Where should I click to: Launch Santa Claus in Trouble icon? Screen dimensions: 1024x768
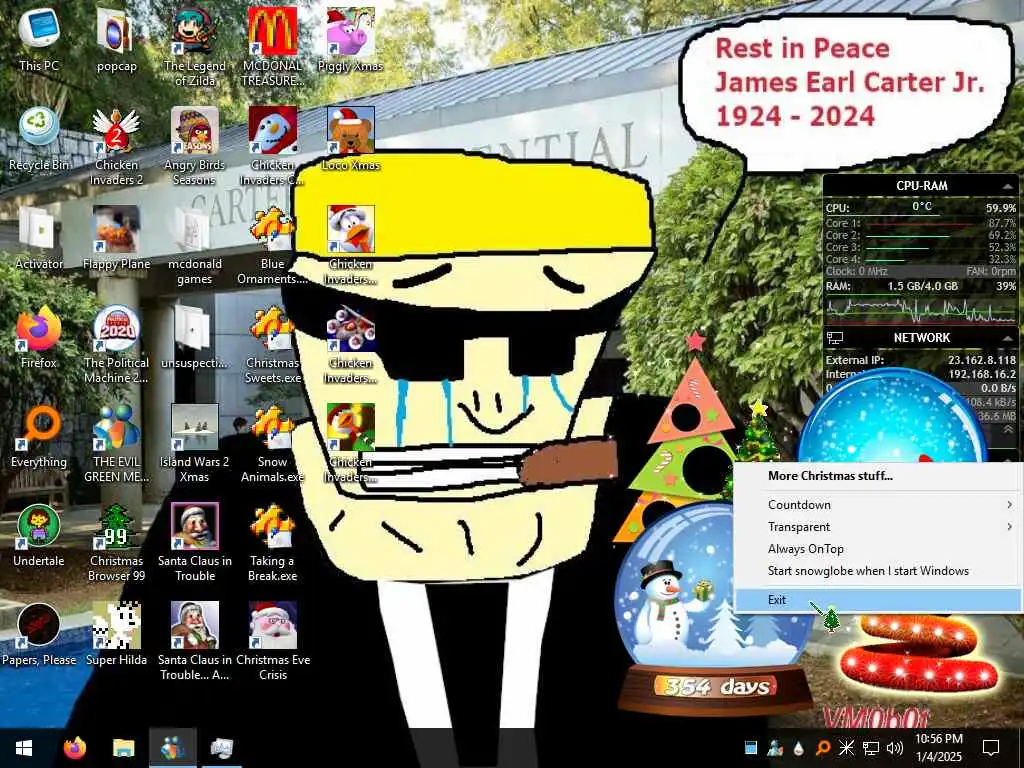195,542
